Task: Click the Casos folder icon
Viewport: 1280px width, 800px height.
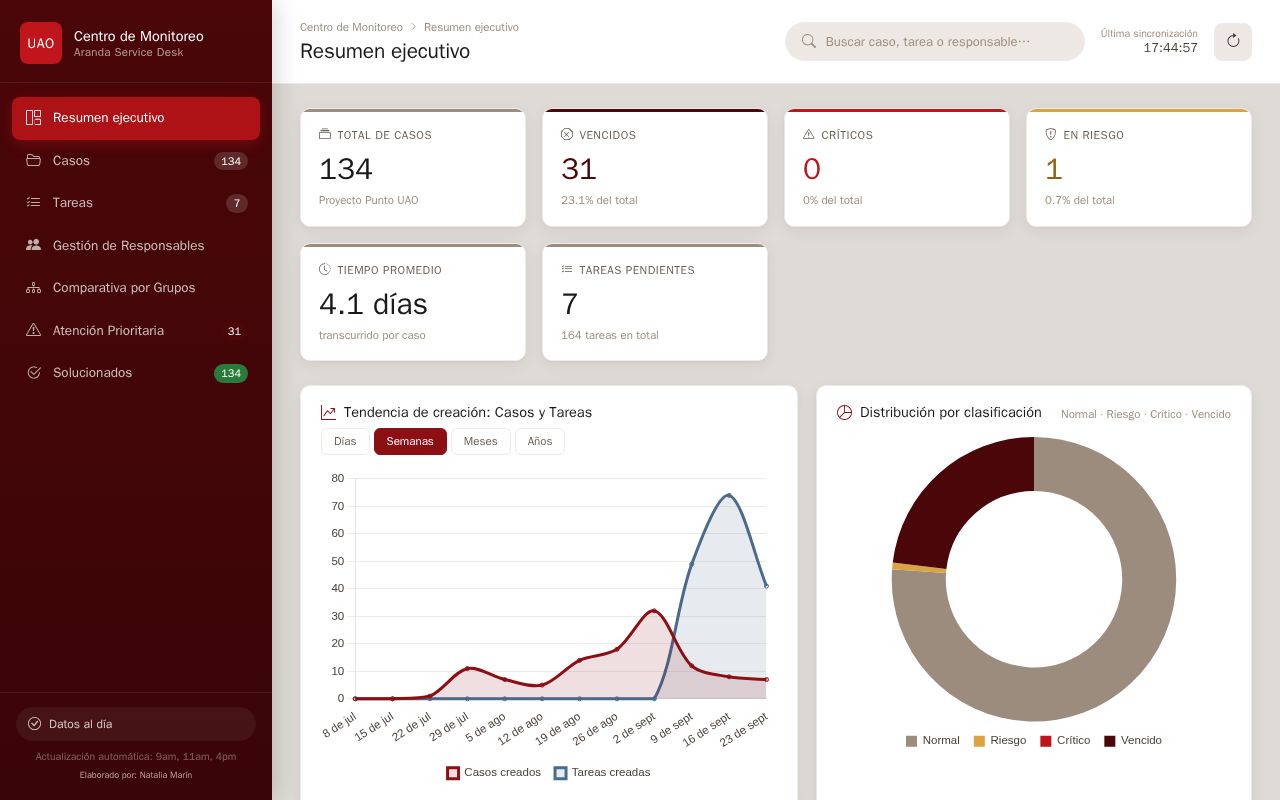Action: 33,161
